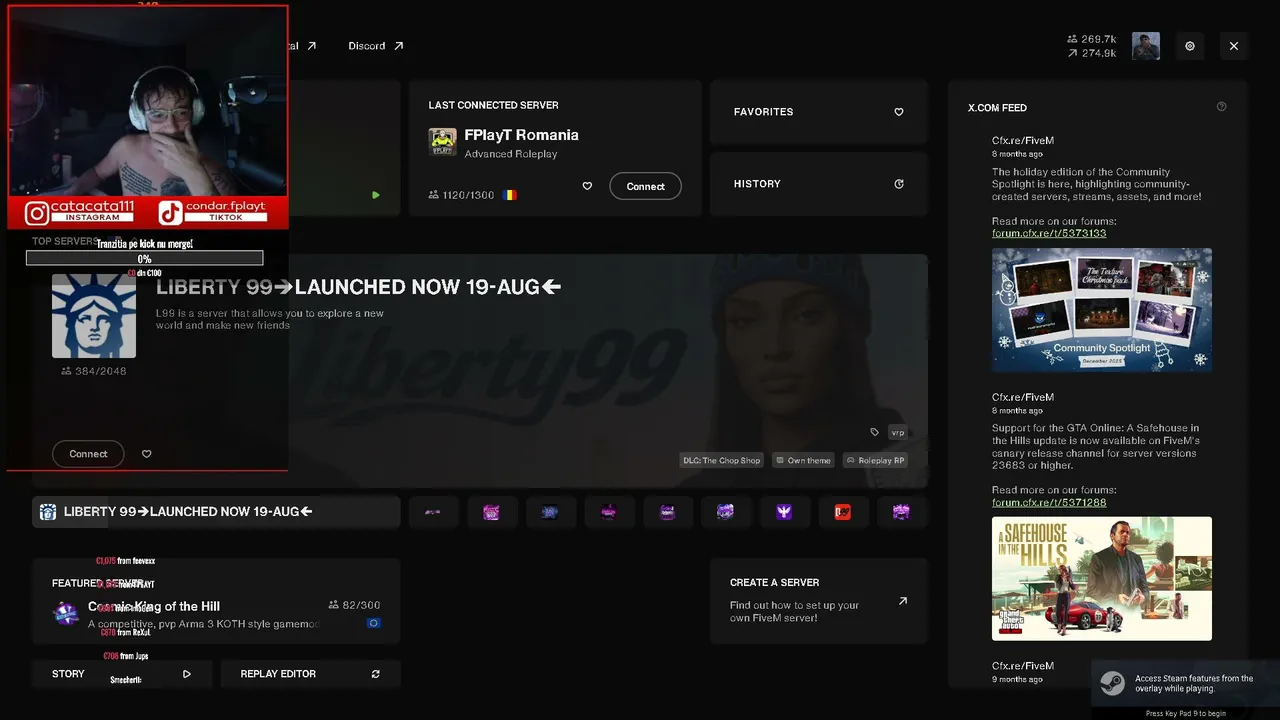
Task: Open the Favorites server list
Action: coord(819,112)
